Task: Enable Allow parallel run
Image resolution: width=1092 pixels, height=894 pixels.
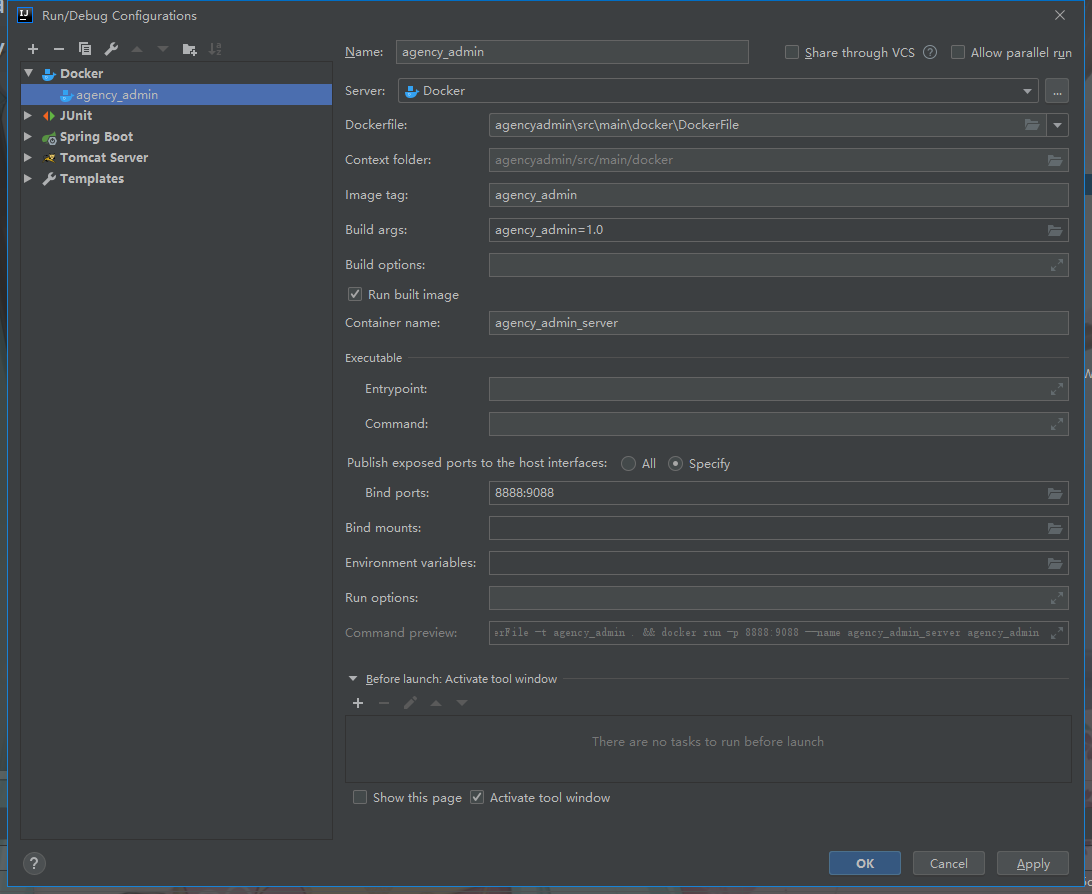Action: tap(958, 52)
